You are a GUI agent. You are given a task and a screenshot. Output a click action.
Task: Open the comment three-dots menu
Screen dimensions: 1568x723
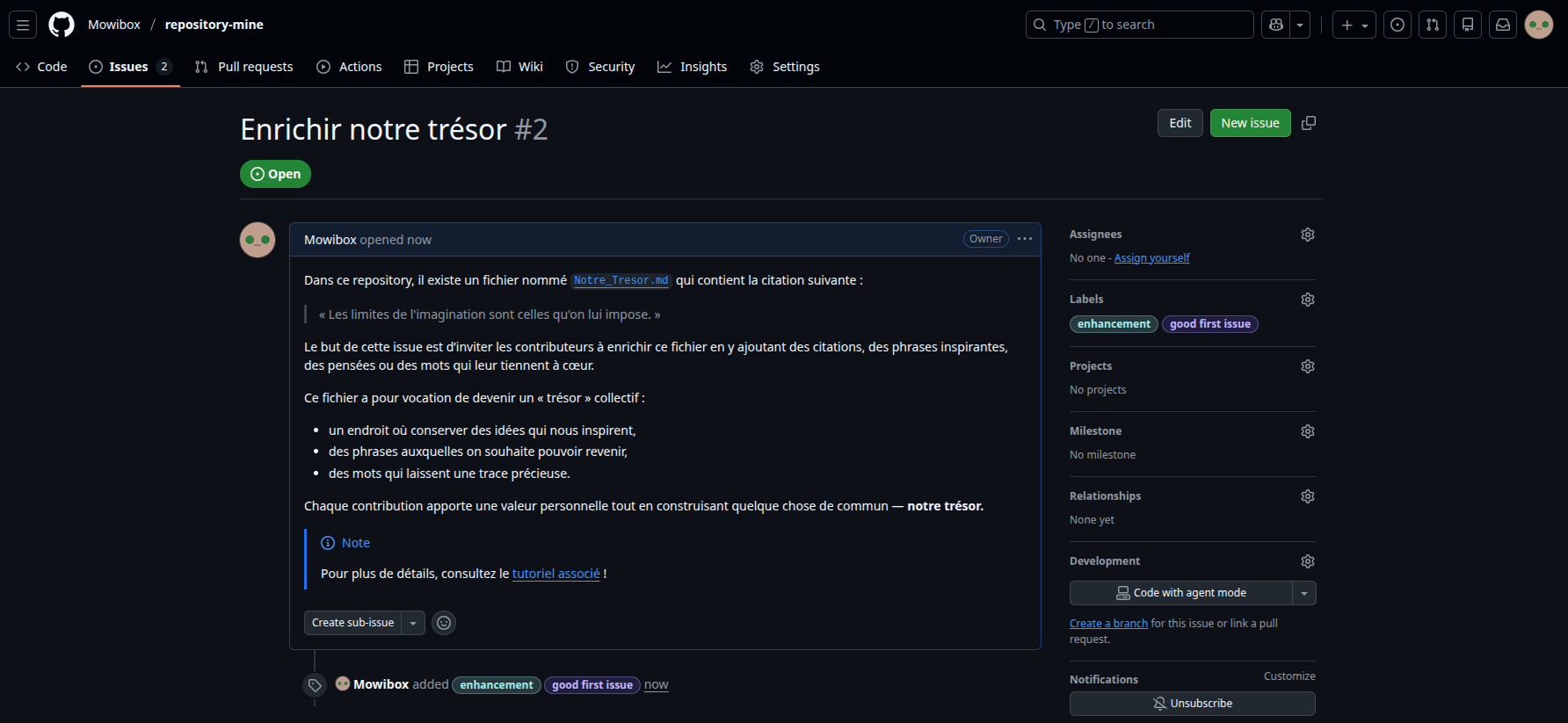[x=1025, y=239]
